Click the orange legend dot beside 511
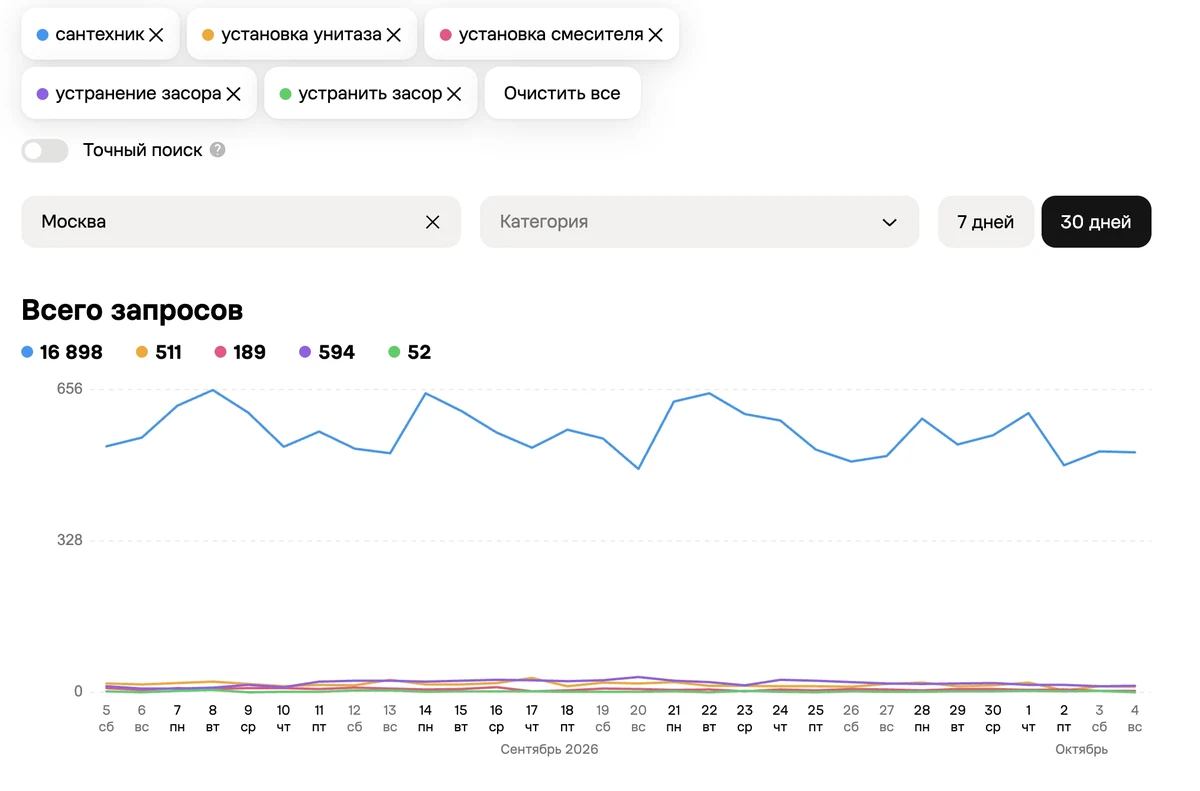 pos(142,352)
